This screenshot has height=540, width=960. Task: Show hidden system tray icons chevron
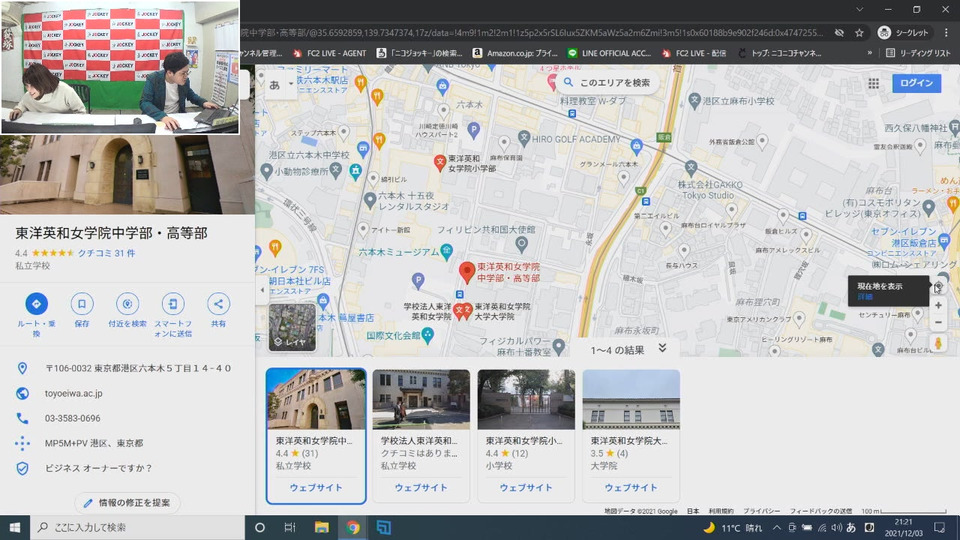pyautogui.click(x=776, y=527)
